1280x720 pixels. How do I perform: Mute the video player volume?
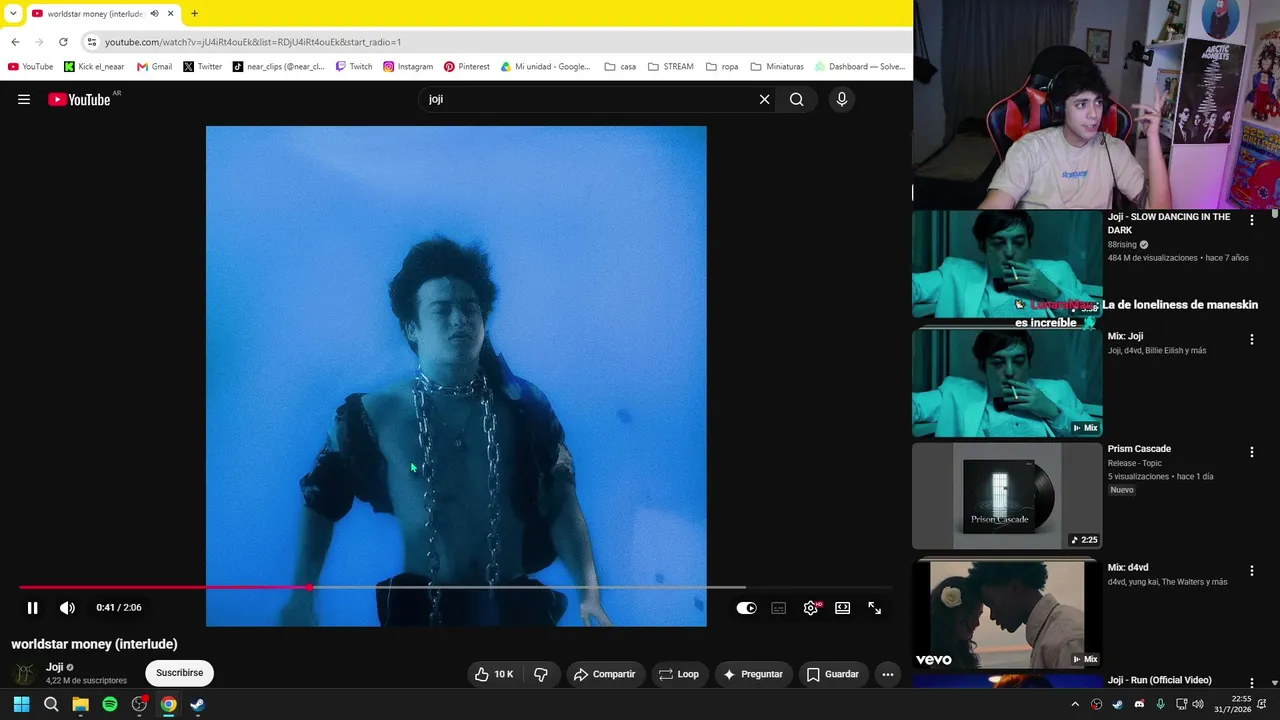coord(67,608)
